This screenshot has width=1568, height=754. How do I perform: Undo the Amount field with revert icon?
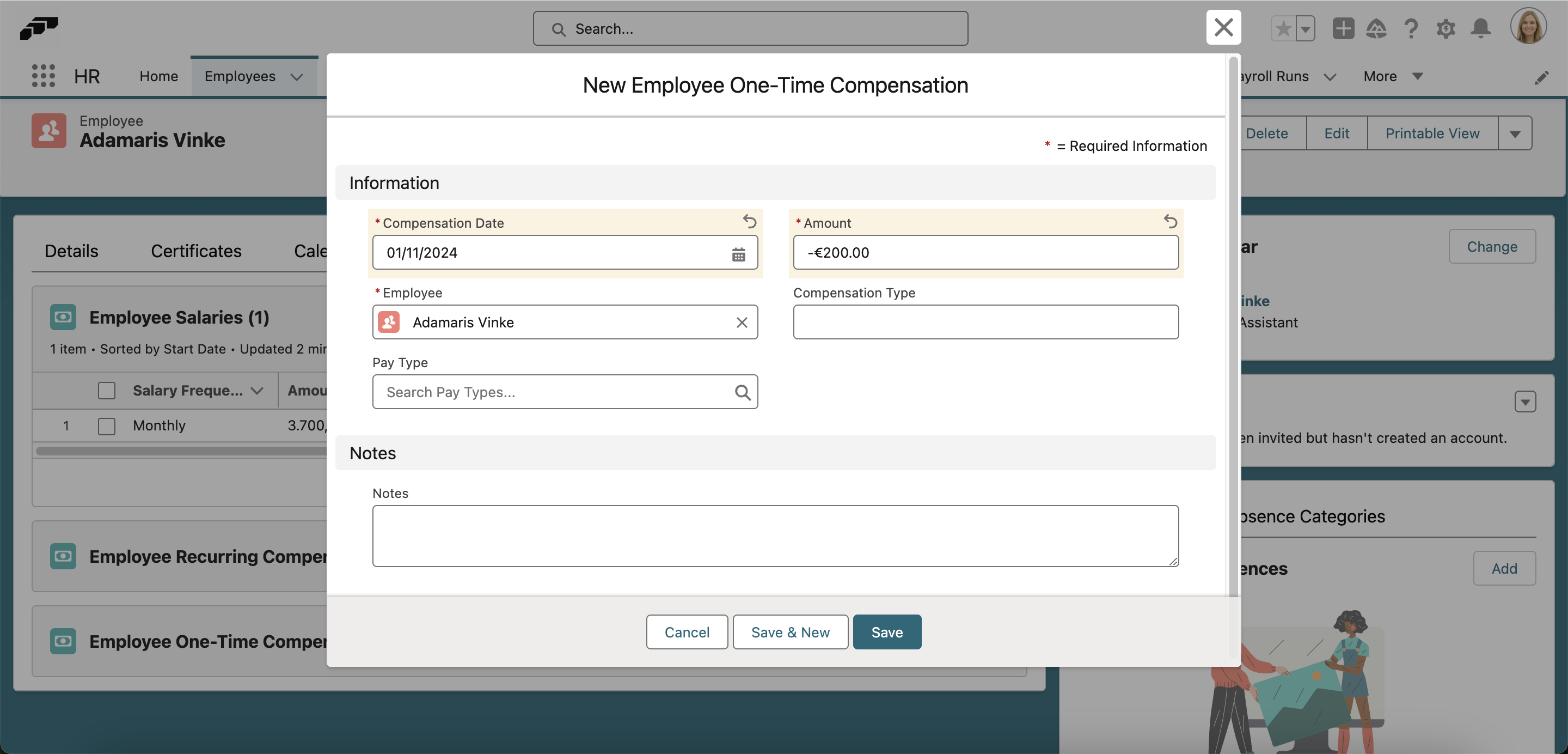point(1171,222)
